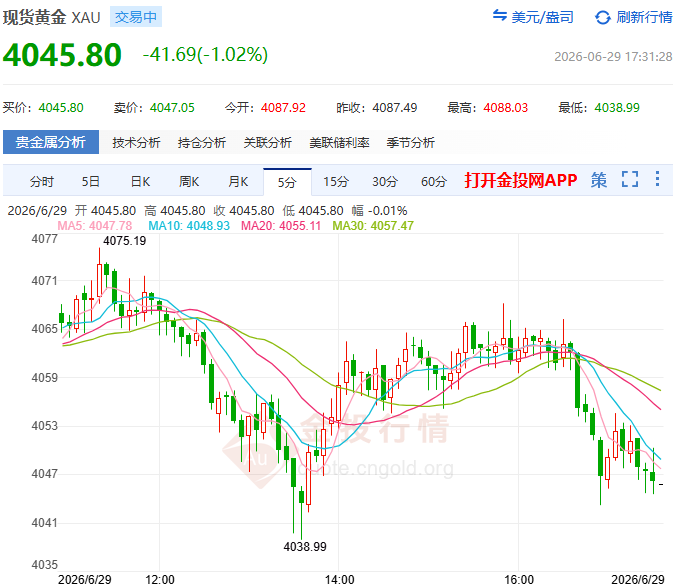This screenshot has height=585, width=677.
Task: Click the 刷新行情 text link
Action: tap(644, 17)
